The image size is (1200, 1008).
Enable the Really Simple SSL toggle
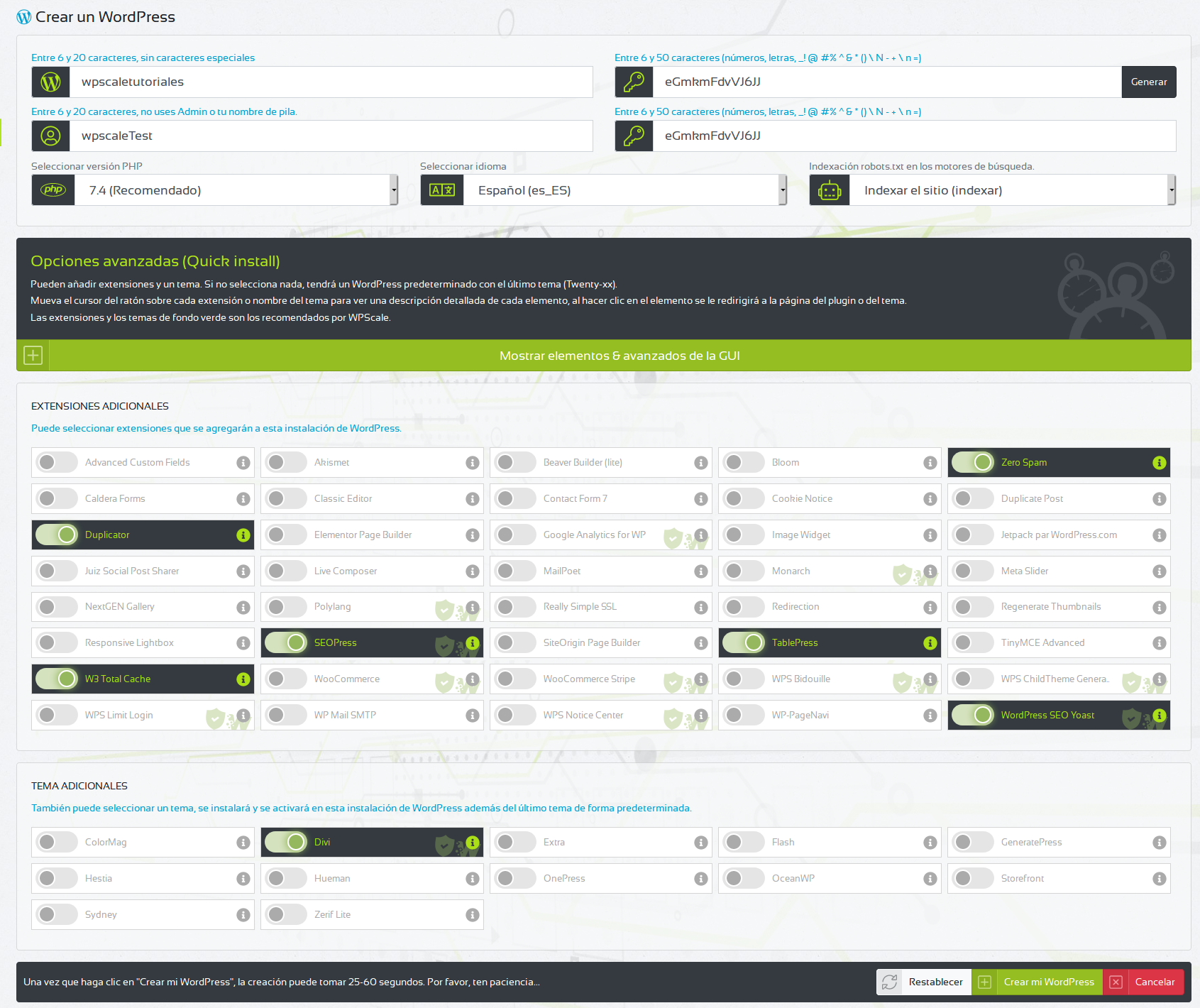pyautogui.click(x=515, y=607)
